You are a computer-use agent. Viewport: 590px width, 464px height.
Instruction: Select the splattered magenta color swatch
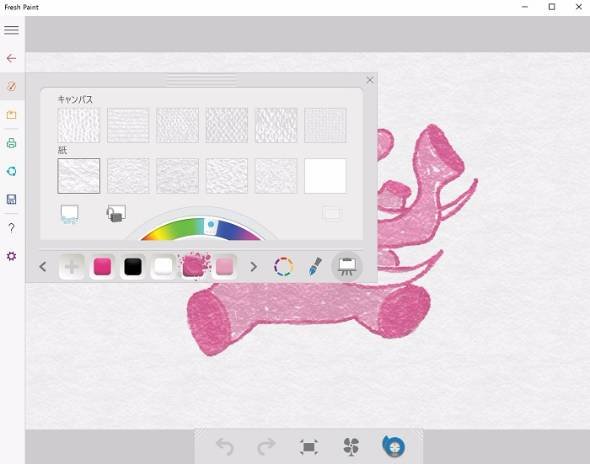[195, 266]
